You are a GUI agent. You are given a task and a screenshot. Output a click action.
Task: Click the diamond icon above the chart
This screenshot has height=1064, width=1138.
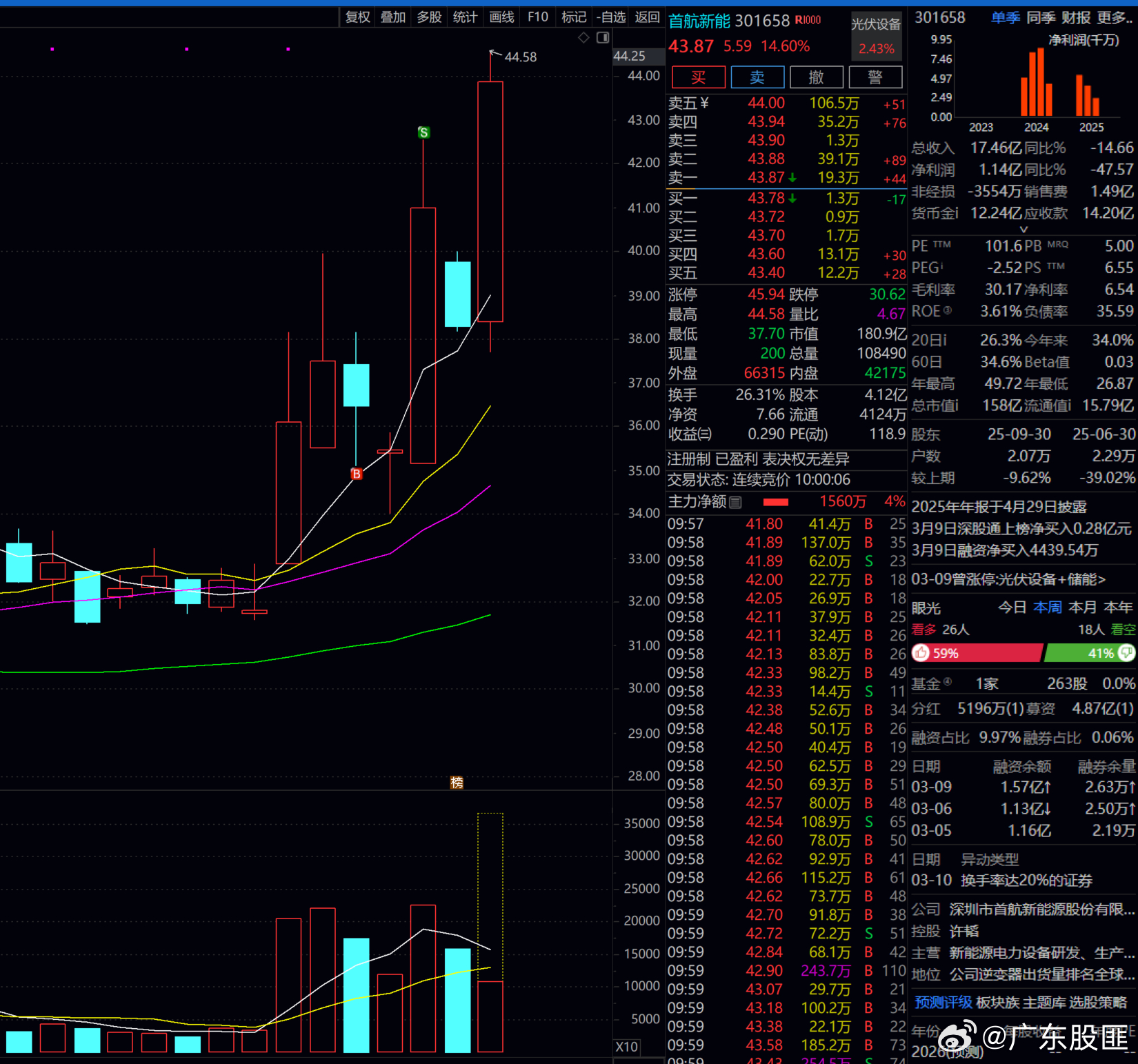tap(583, 37)
